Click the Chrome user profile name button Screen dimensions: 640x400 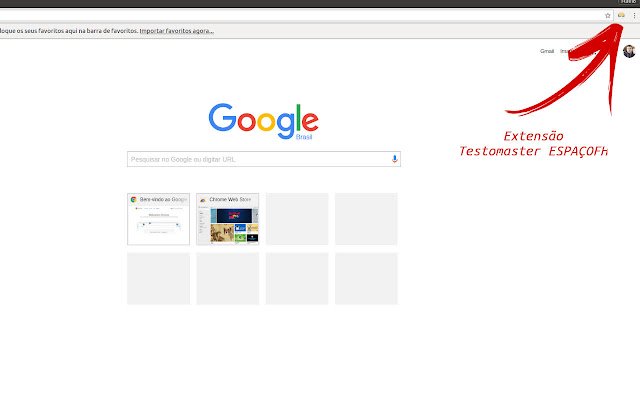click(x=628, y=2)
